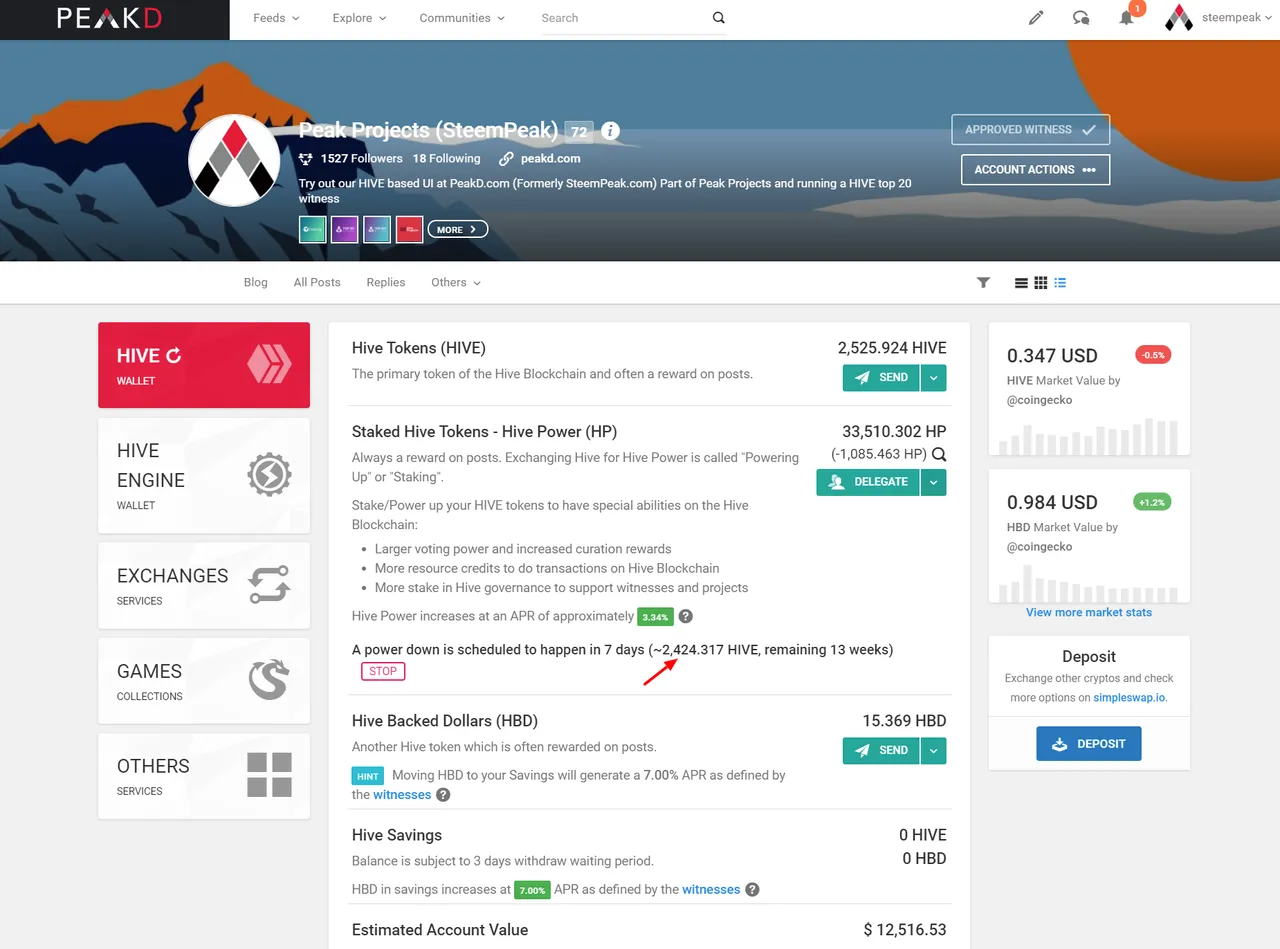The height and width of the screenshot is (949, 1280).
Task: Click the blue DEPOSIT button
Action: (1089, 744)
